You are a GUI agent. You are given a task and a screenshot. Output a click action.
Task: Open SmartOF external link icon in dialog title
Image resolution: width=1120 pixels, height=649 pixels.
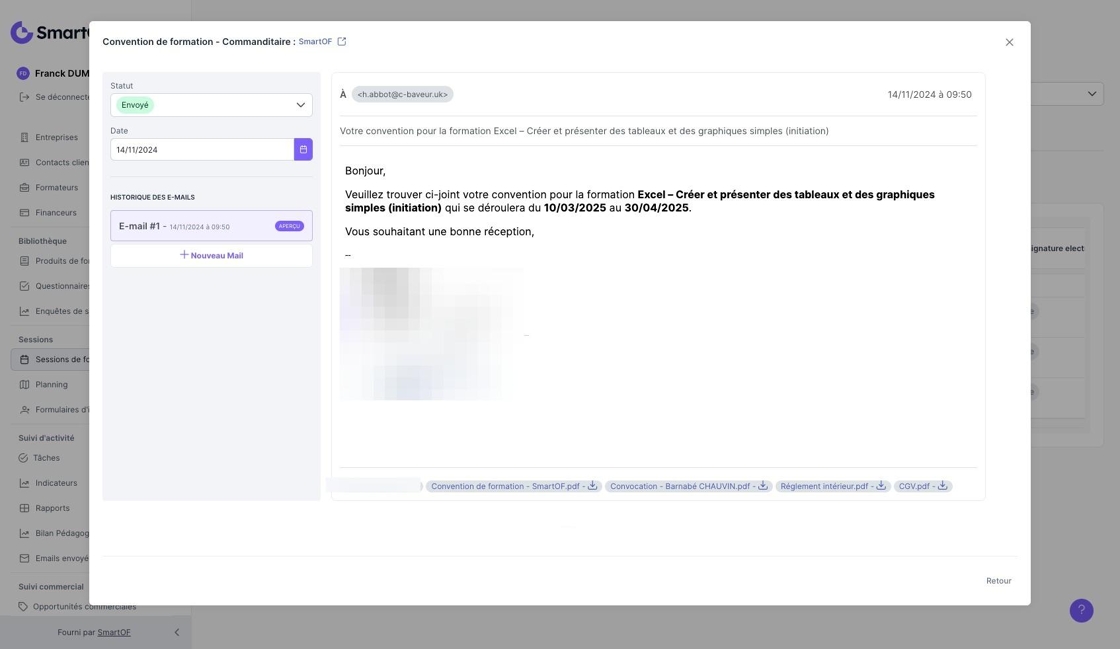point(342,41)
